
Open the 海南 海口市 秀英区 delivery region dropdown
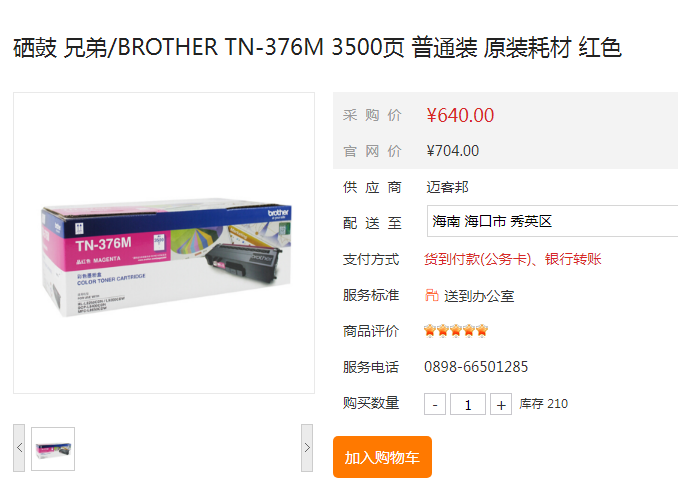[x=553, y=221]
